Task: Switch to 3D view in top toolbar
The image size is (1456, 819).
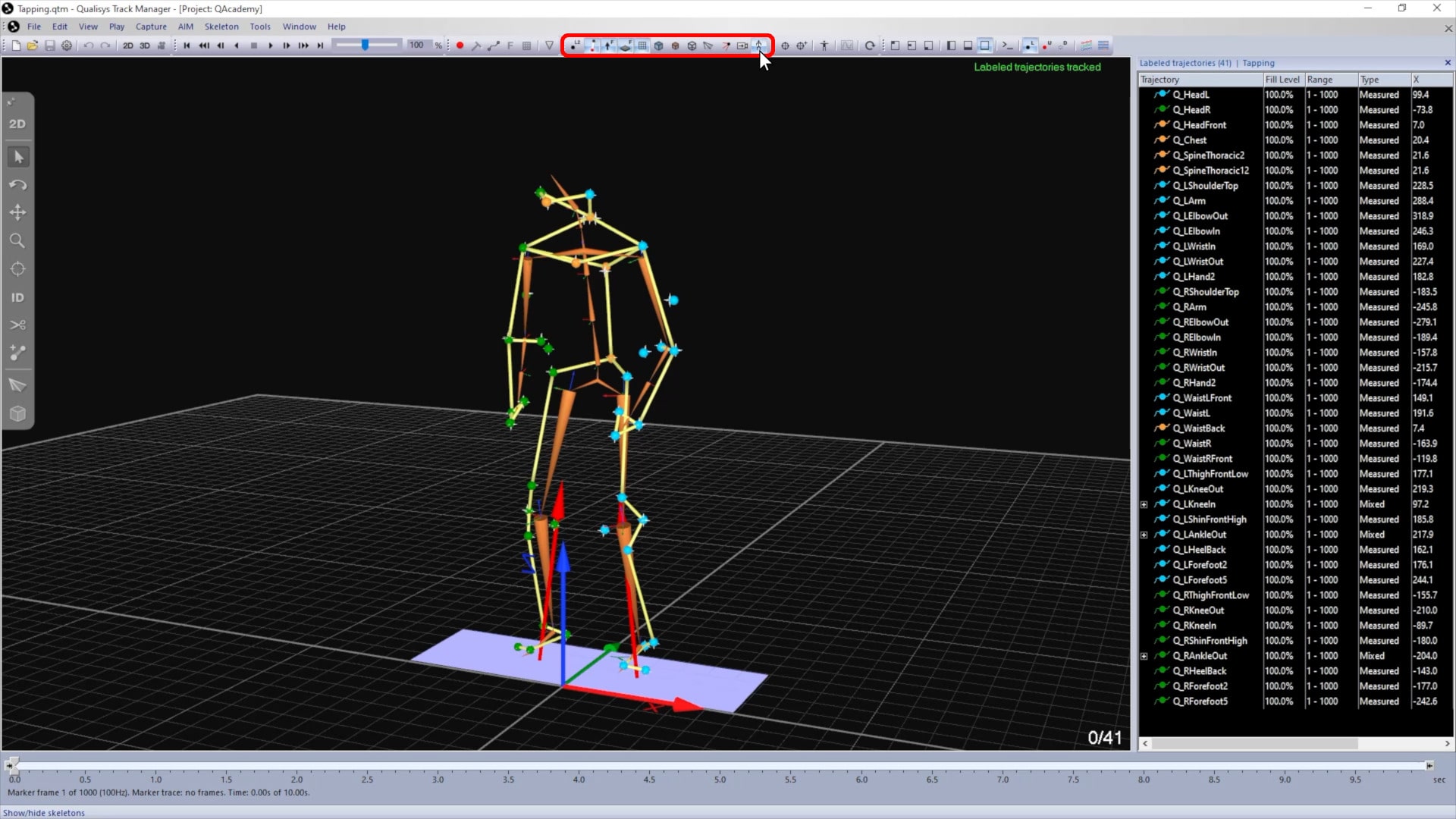Action: coord(144,45)
